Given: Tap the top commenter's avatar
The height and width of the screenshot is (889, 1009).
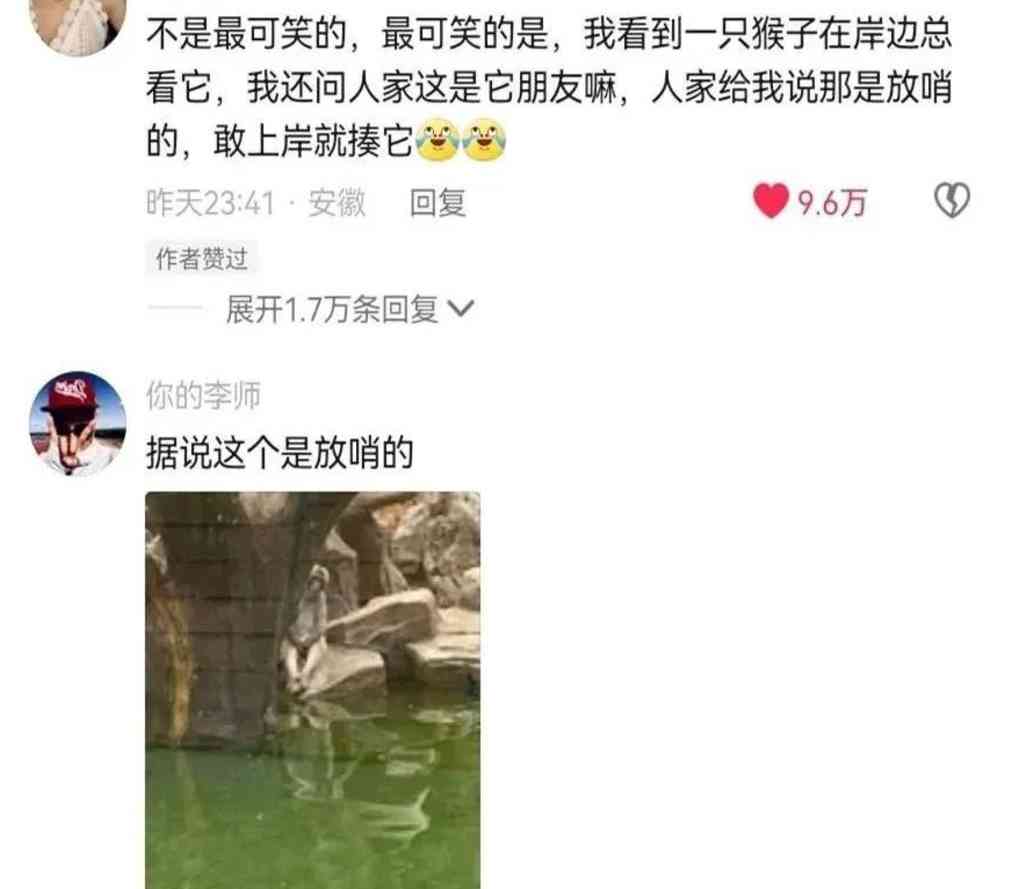Looking at the screenshot, I should [x=78, y=26].
